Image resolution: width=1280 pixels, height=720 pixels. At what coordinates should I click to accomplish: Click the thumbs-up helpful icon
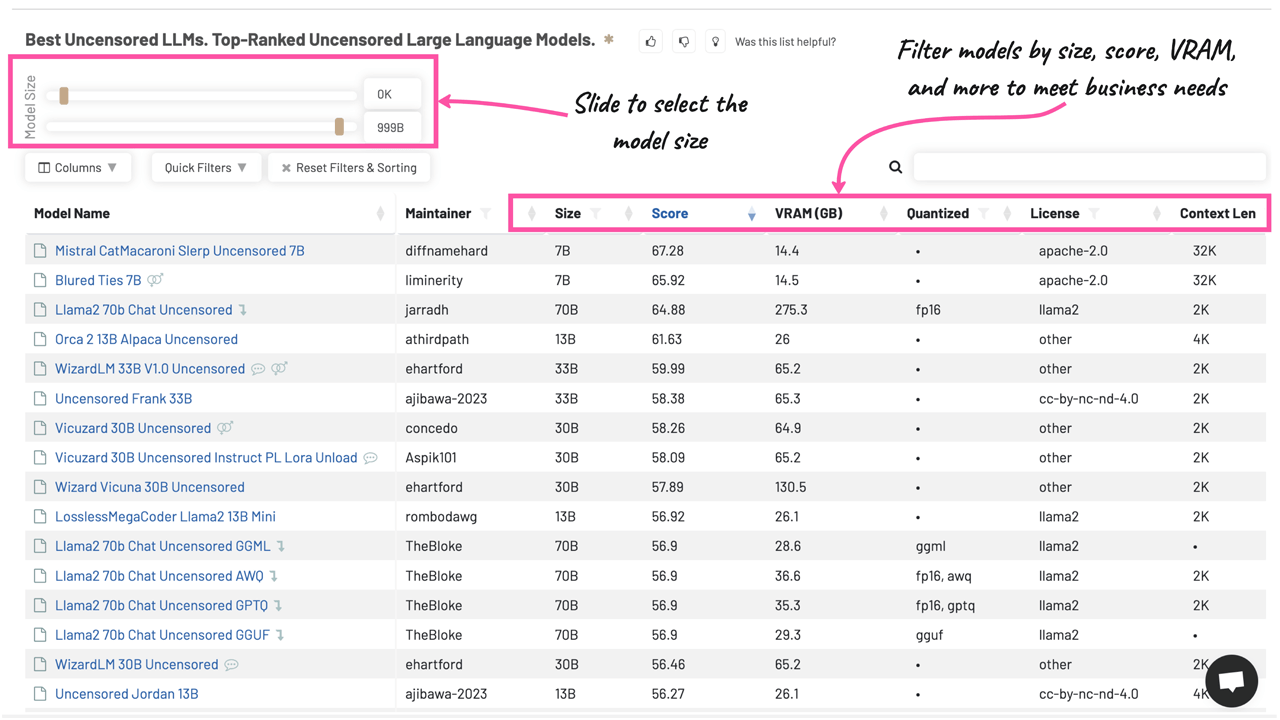[651, 42]
